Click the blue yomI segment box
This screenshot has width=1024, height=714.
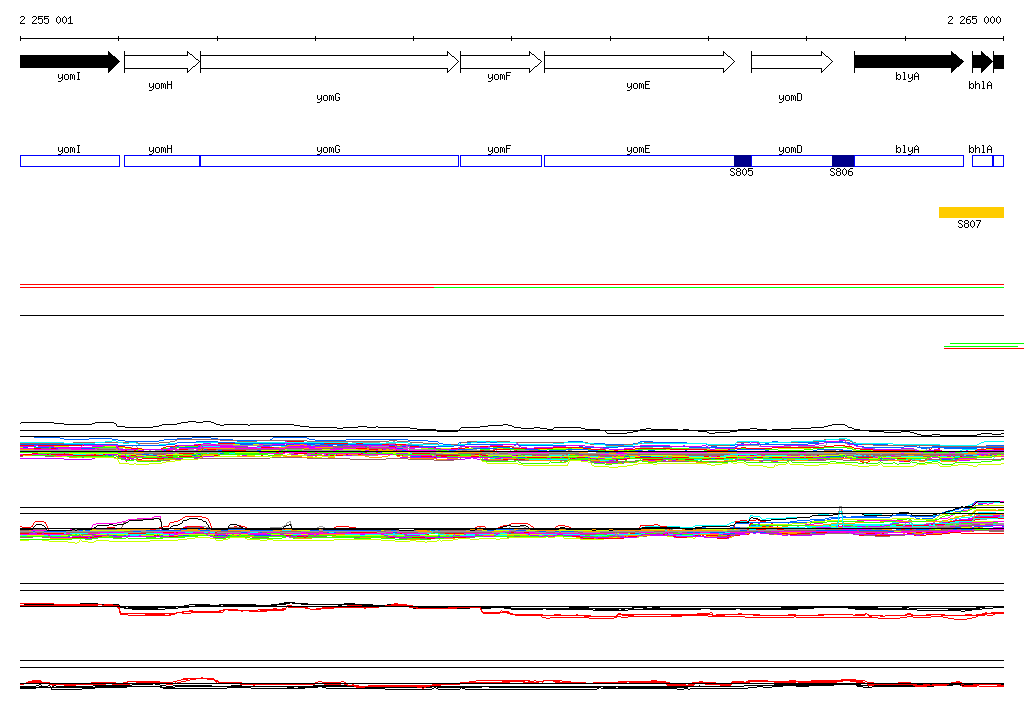pyautogui.click(x=70, y=161)
